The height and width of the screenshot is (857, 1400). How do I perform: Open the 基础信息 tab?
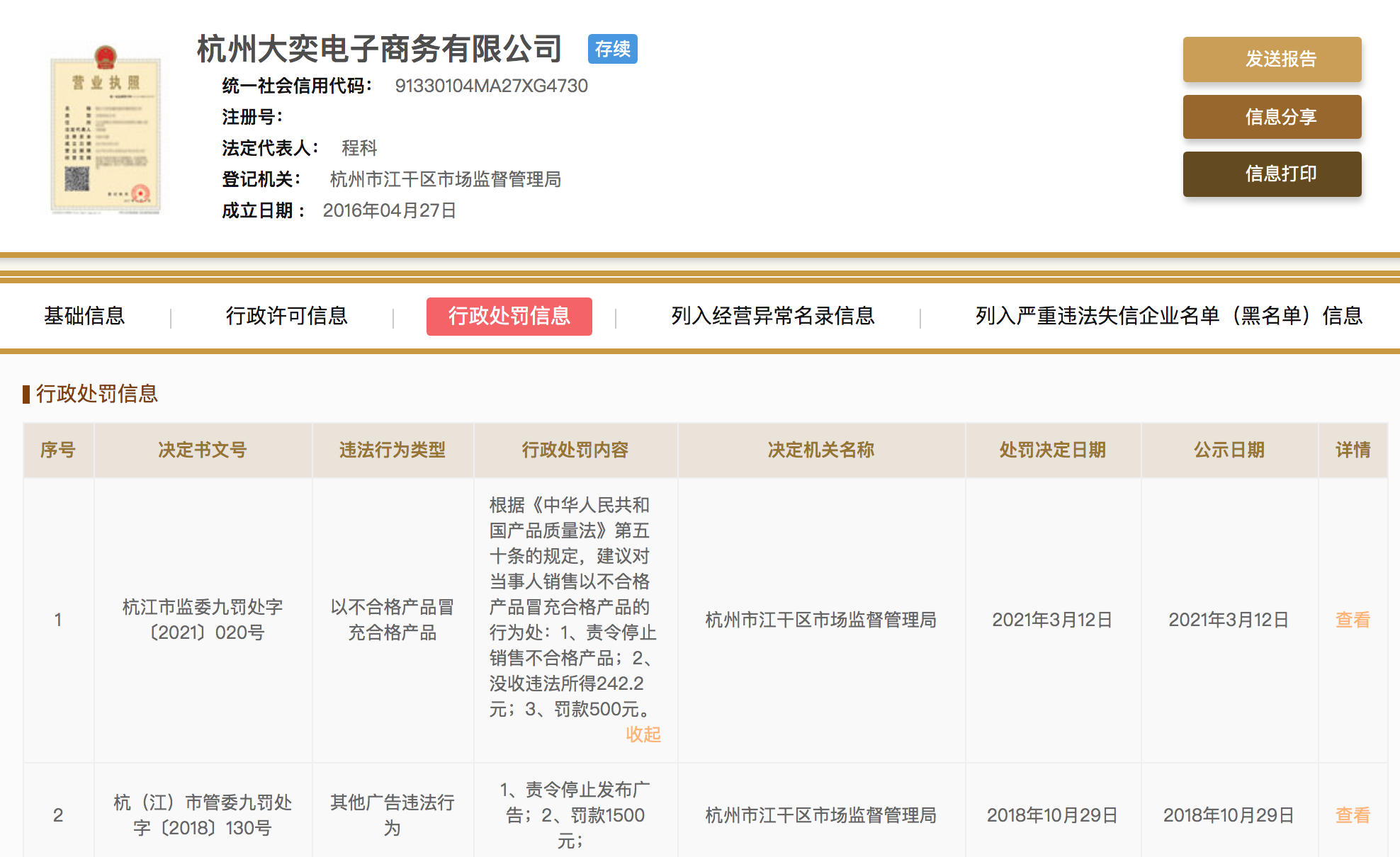point(84,316)
